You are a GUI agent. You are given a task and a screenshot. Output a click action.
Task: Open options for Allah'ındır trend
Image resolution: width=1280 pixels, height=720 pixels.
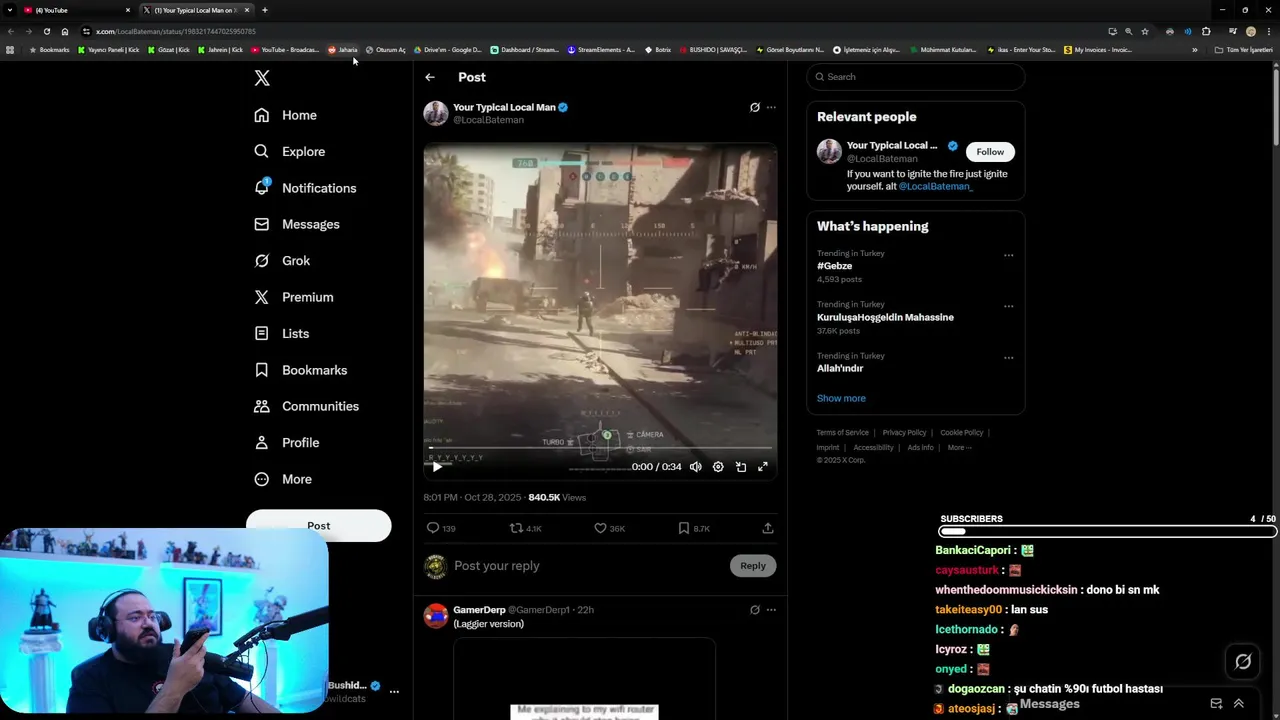click(1008, 357)
